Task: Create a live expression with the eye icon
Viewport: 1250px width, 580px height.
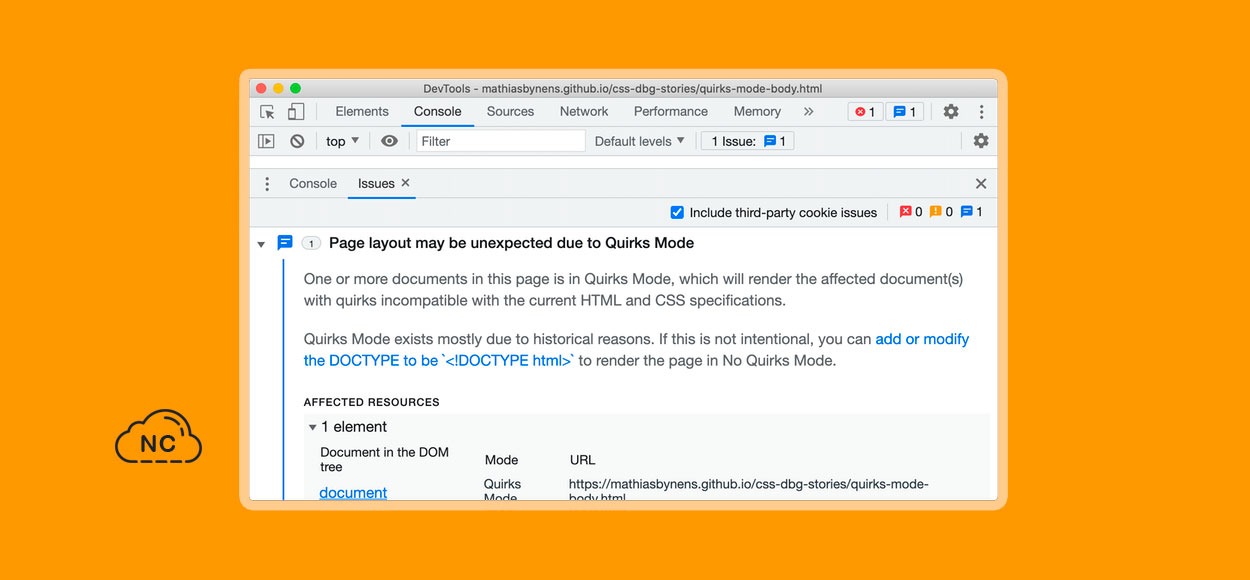Action: tap(389, 141)
